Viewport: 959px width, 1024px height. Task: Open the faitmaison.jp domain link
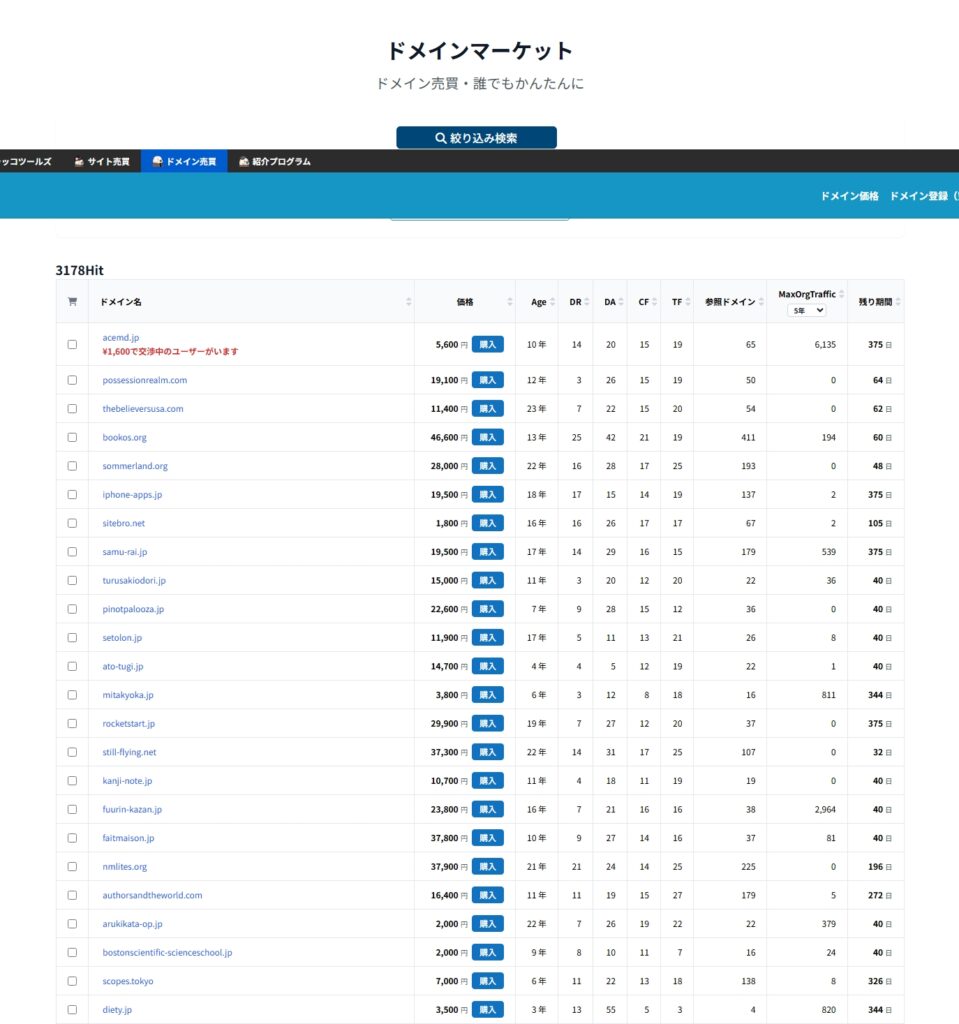[128, 838]
